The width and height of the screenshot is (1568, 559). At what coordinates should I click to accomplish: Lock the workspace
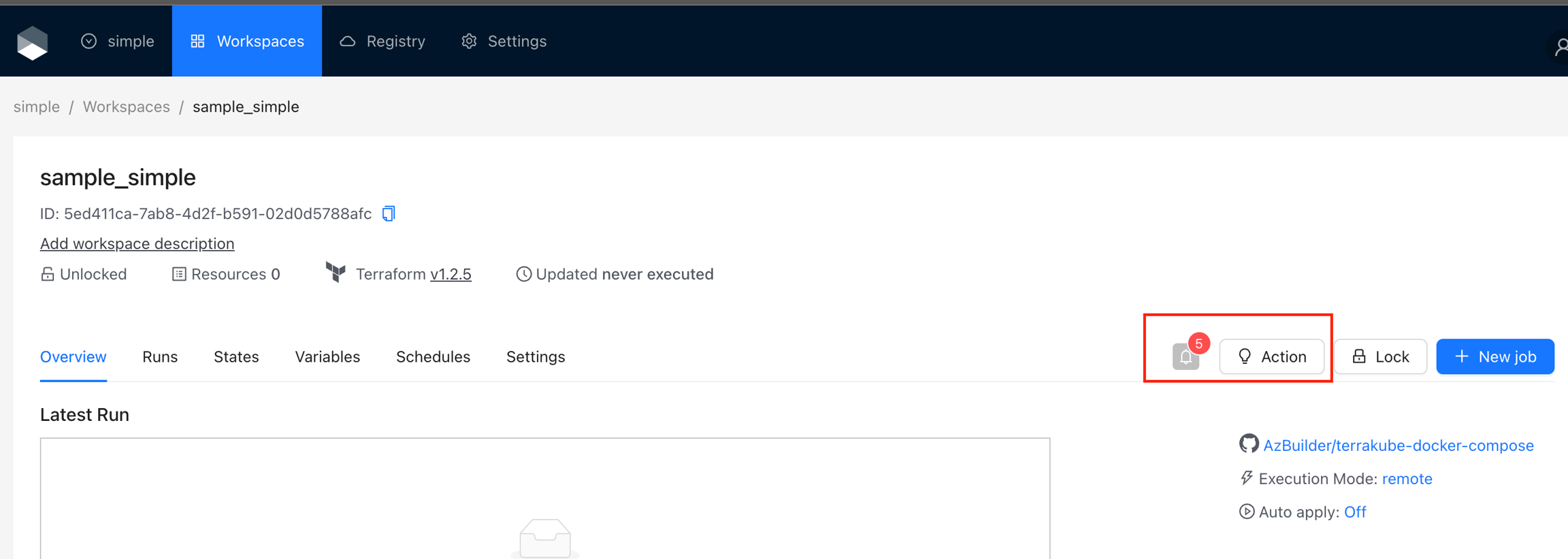1380,356
